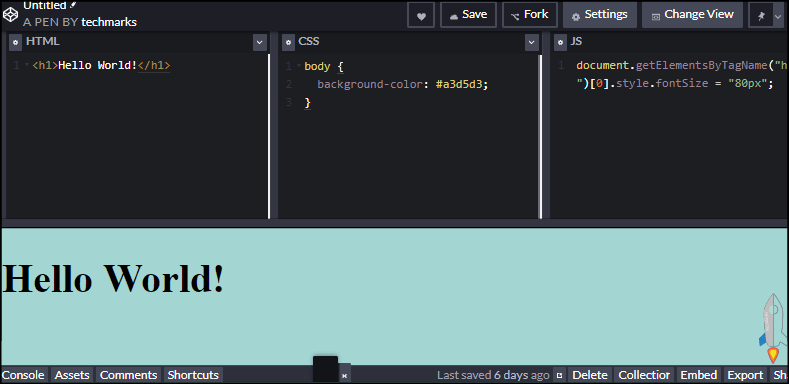Screen dimensions: 789x384
Task: Open the Assets panel
Action: [x=72, y=375]
